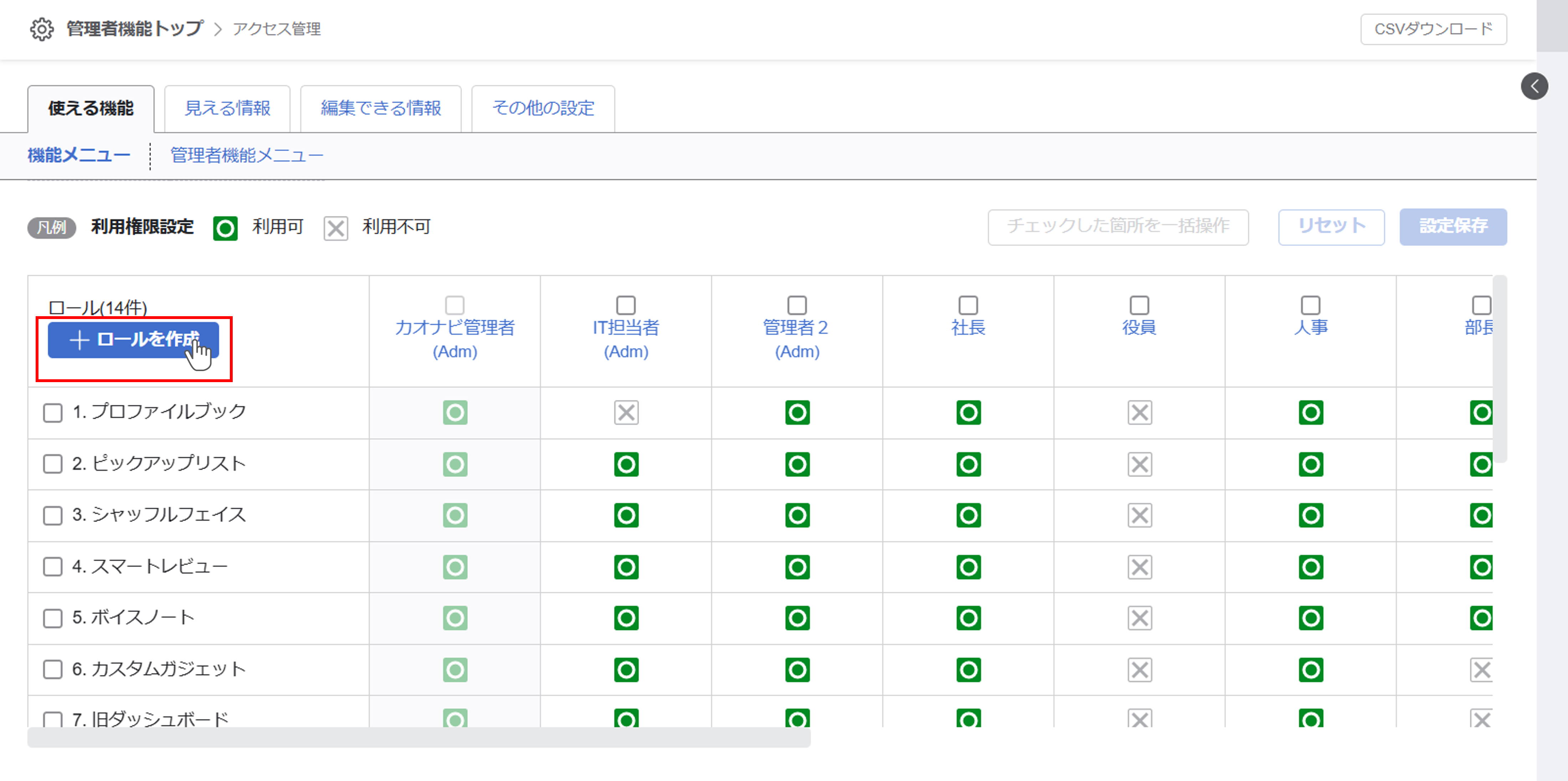Toggle ピックアップリスト permission for 社長
1568x781 pixels.
969,464
